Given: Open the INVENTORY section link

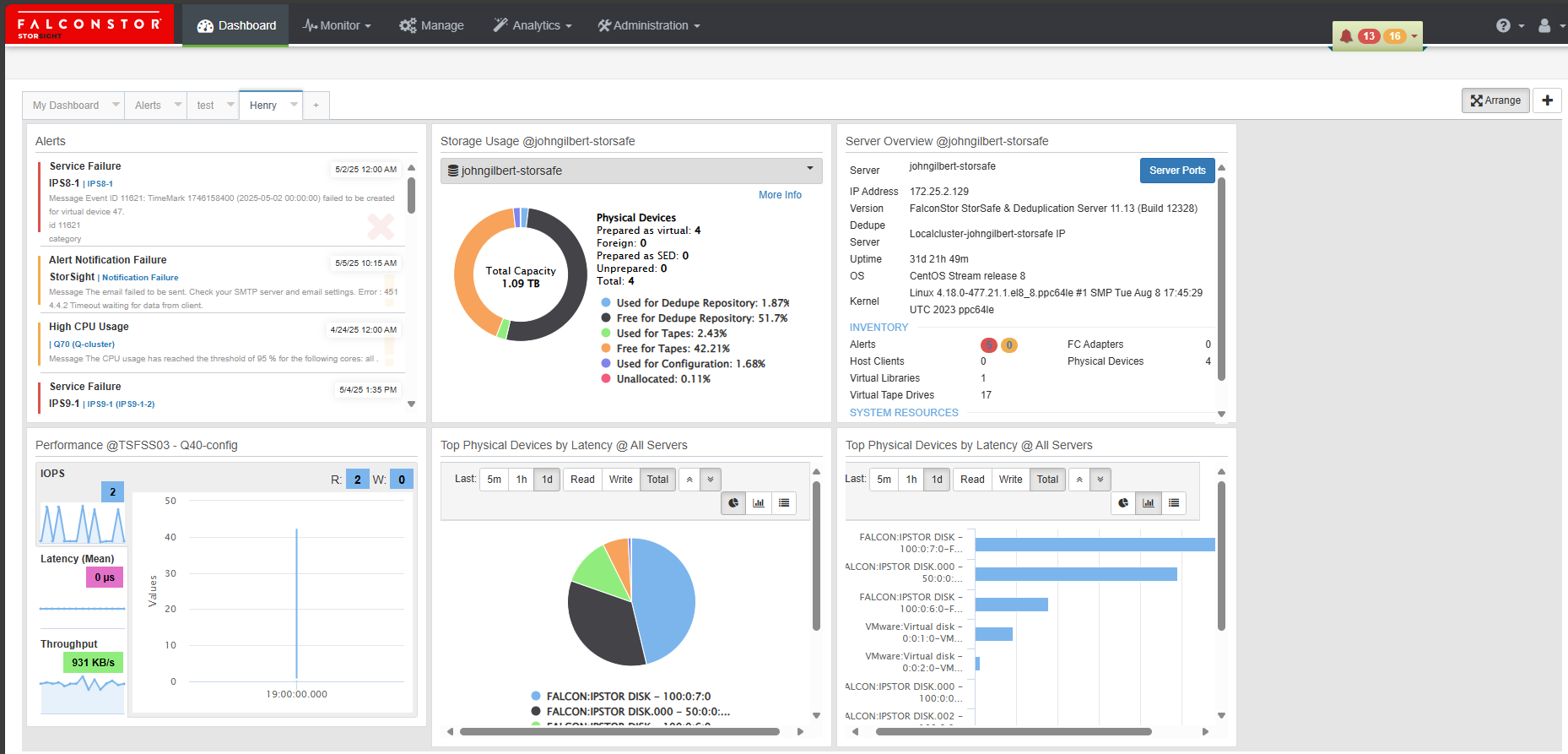Looking at the screenshot, I should [x=879, y=328].
